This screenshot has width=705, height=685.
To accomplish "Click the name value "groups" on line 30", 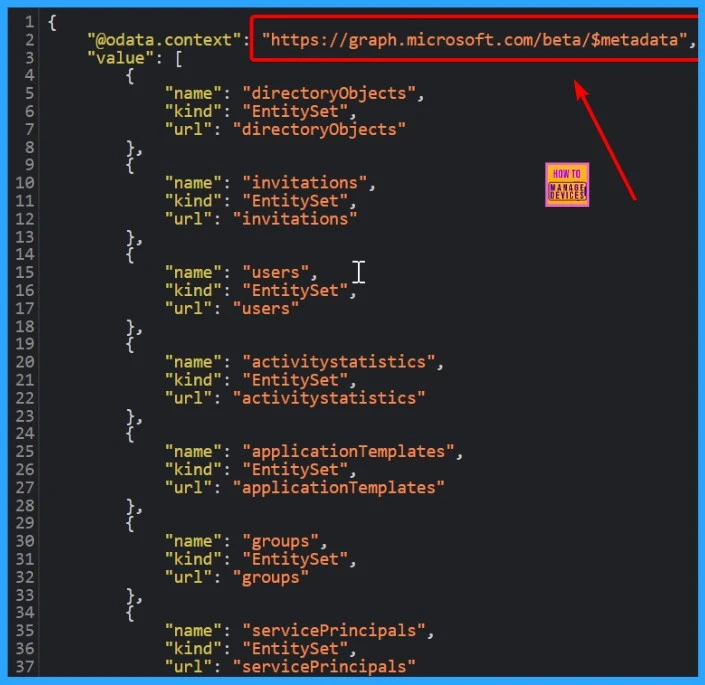I will pos(281,541).
